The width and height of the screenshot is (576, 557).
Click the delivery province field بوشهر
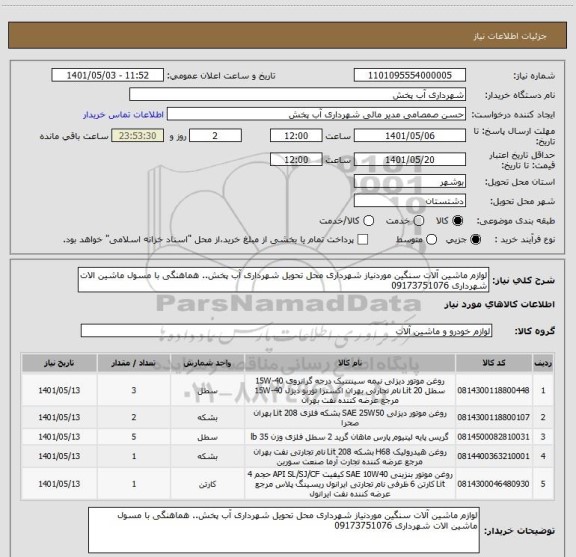pos(410,182)
